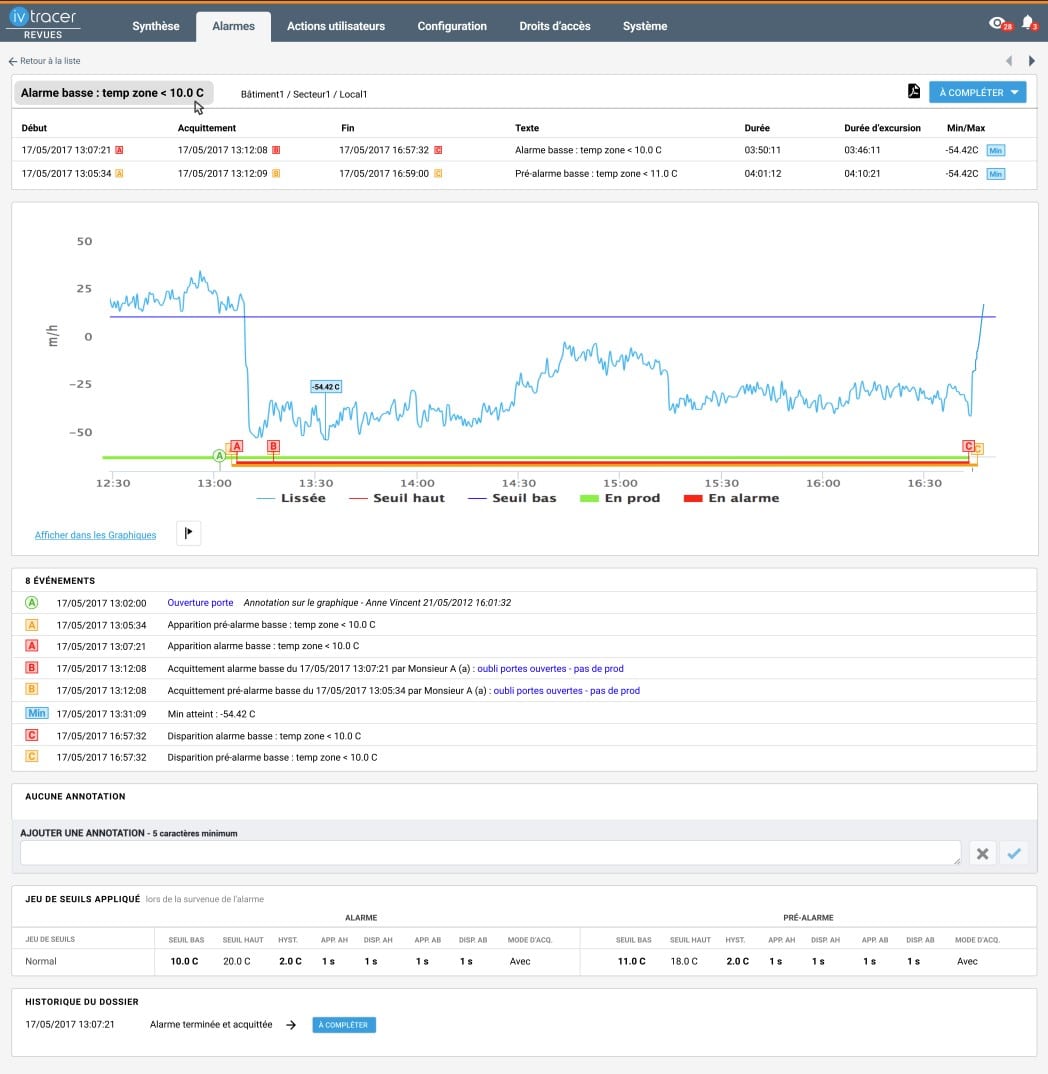1048x1074 pixels.
Task: Clear annotation with the X button
Action: click(982, 853)
